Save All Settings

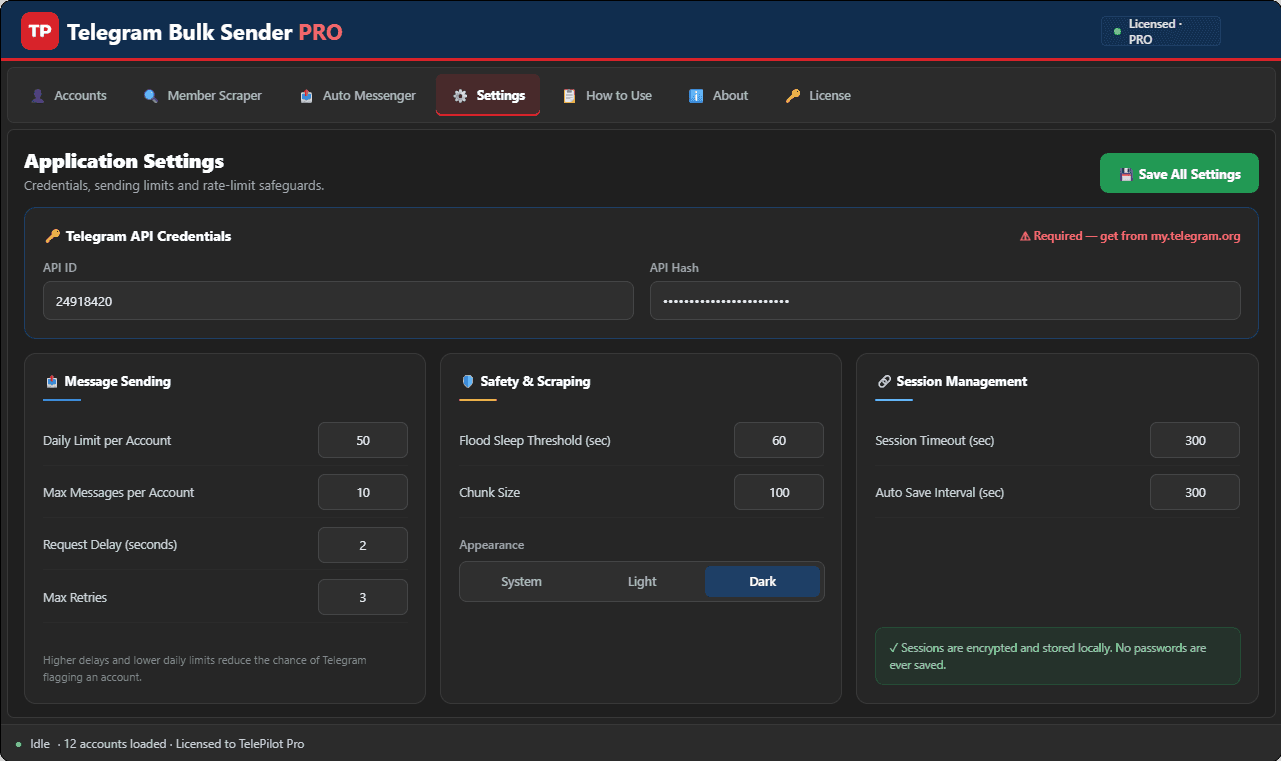coord(1179,173)
